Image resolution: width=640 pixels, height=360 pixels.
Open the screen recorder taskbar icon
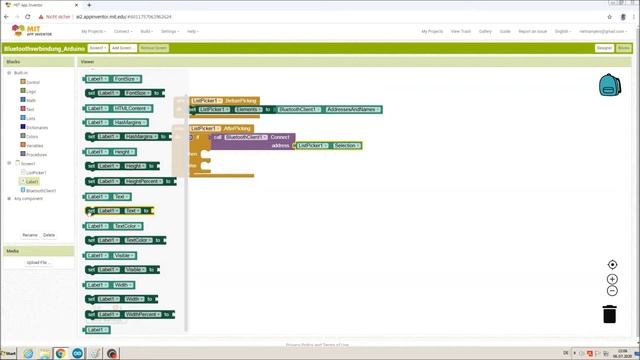[112, 353]
